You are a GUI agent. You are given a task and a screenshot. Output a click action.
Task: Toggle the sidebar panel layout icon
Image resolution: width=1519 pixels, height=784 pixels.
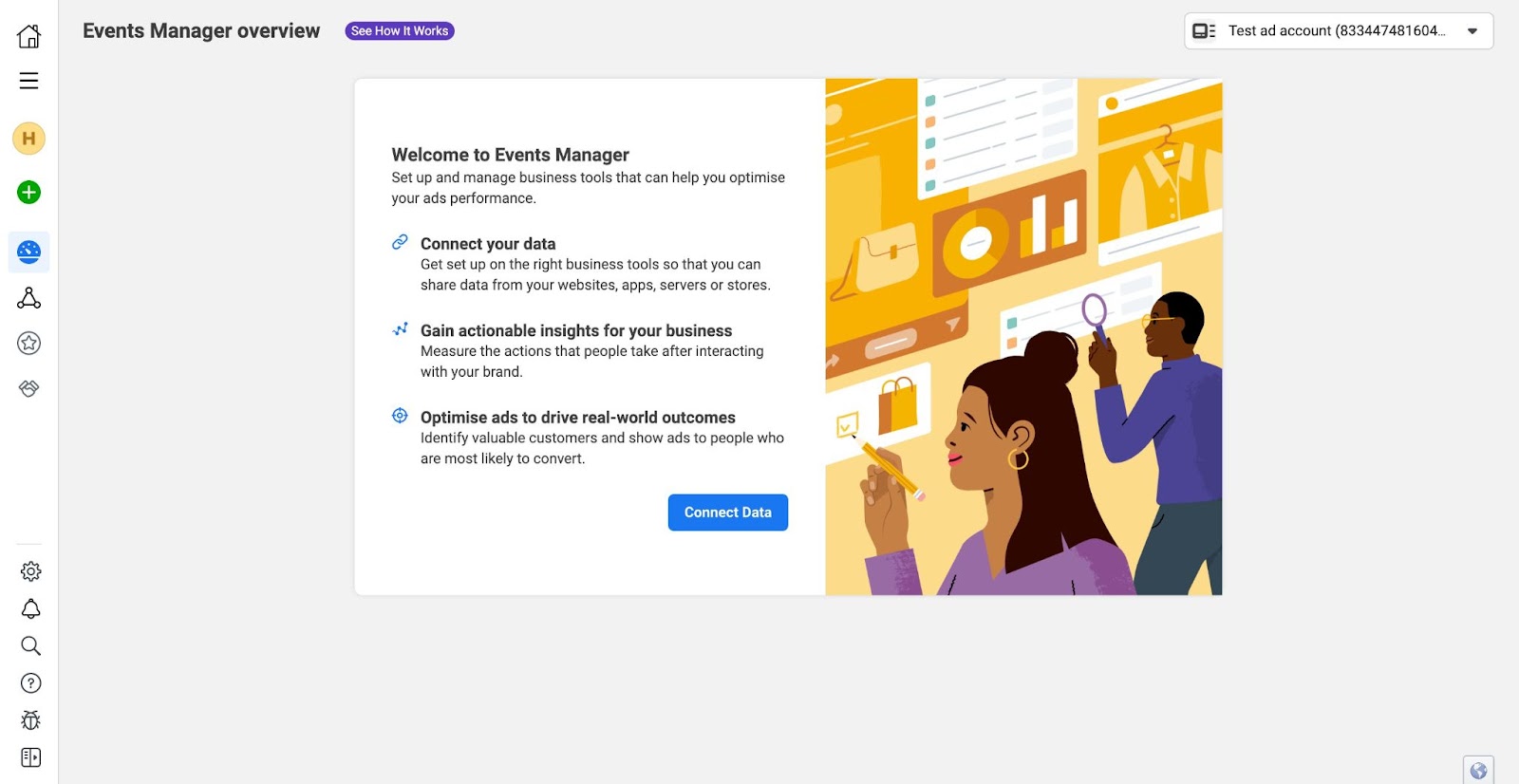coord(31,757)
